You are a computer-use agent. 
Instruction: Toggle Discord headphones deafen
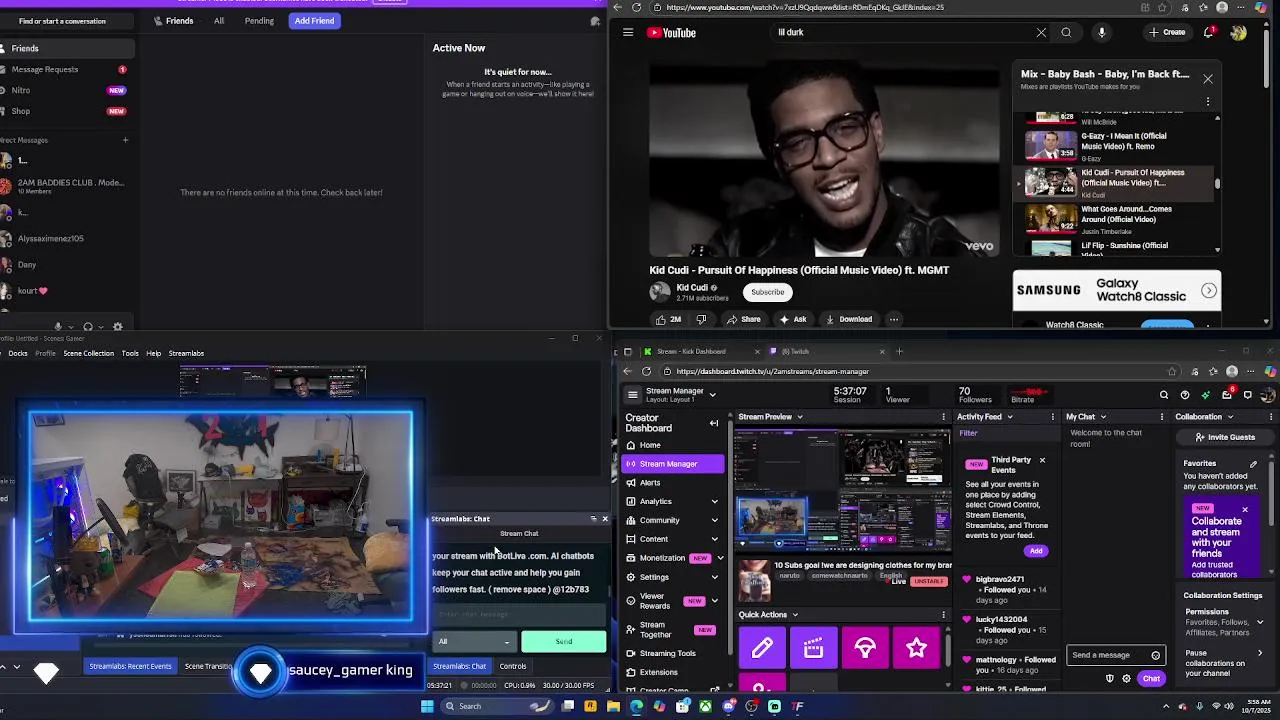pyautogui.click(x=88, y=326)
